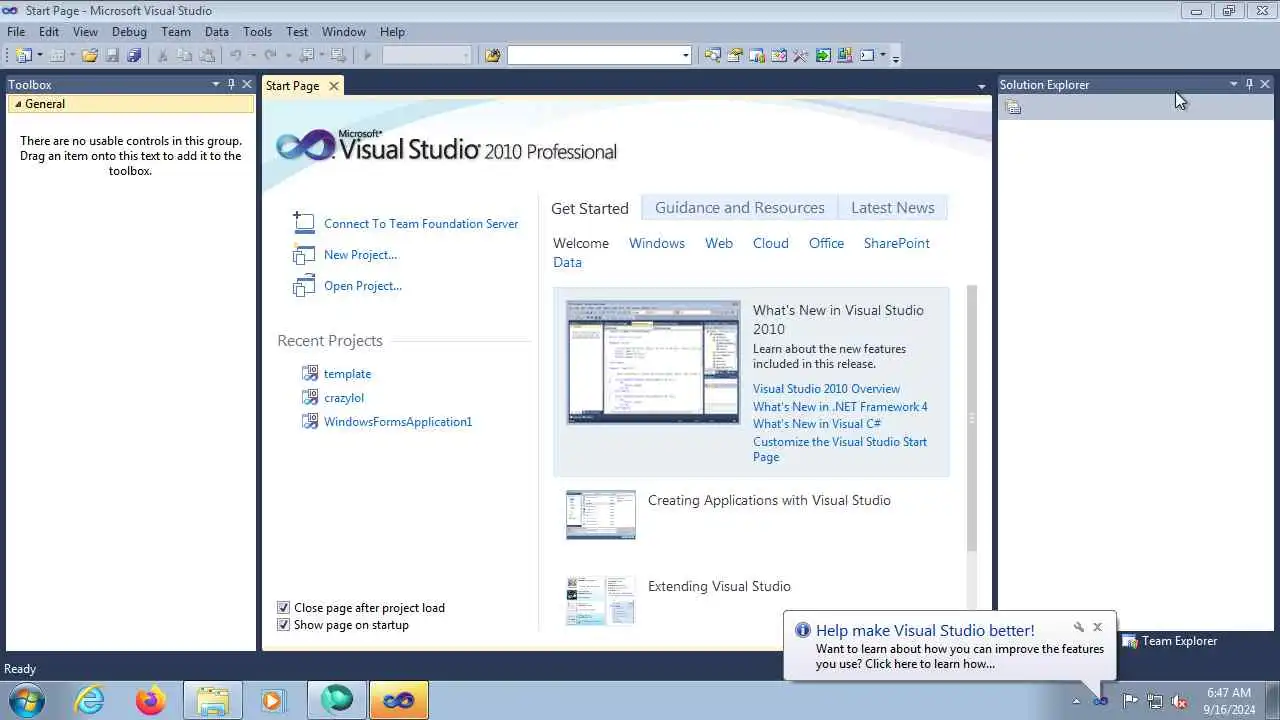Click the Open File folder toolbar icon
Image resolution: width=1280 pixels, height=720 pixels.
coord(90,55)
